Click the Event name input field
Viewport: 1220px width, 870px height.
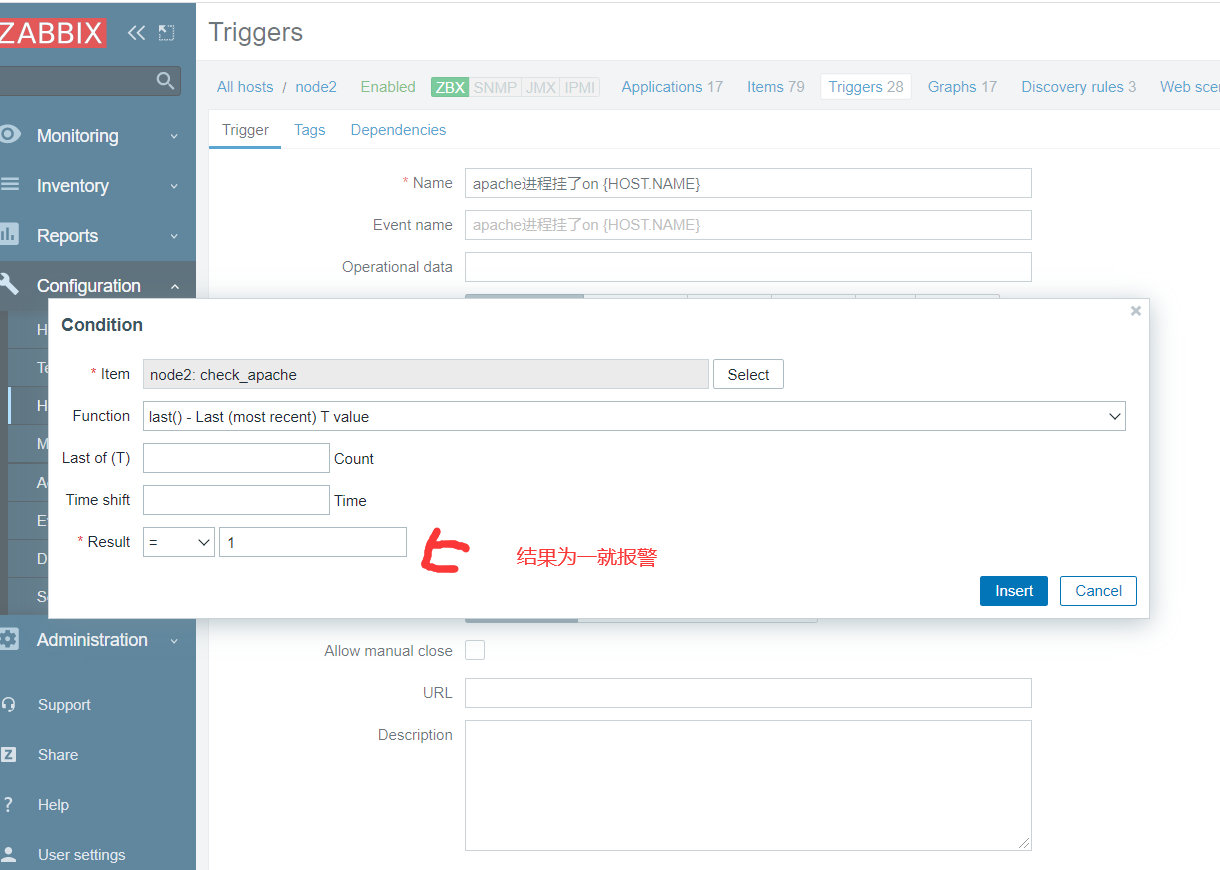[748, 225]
